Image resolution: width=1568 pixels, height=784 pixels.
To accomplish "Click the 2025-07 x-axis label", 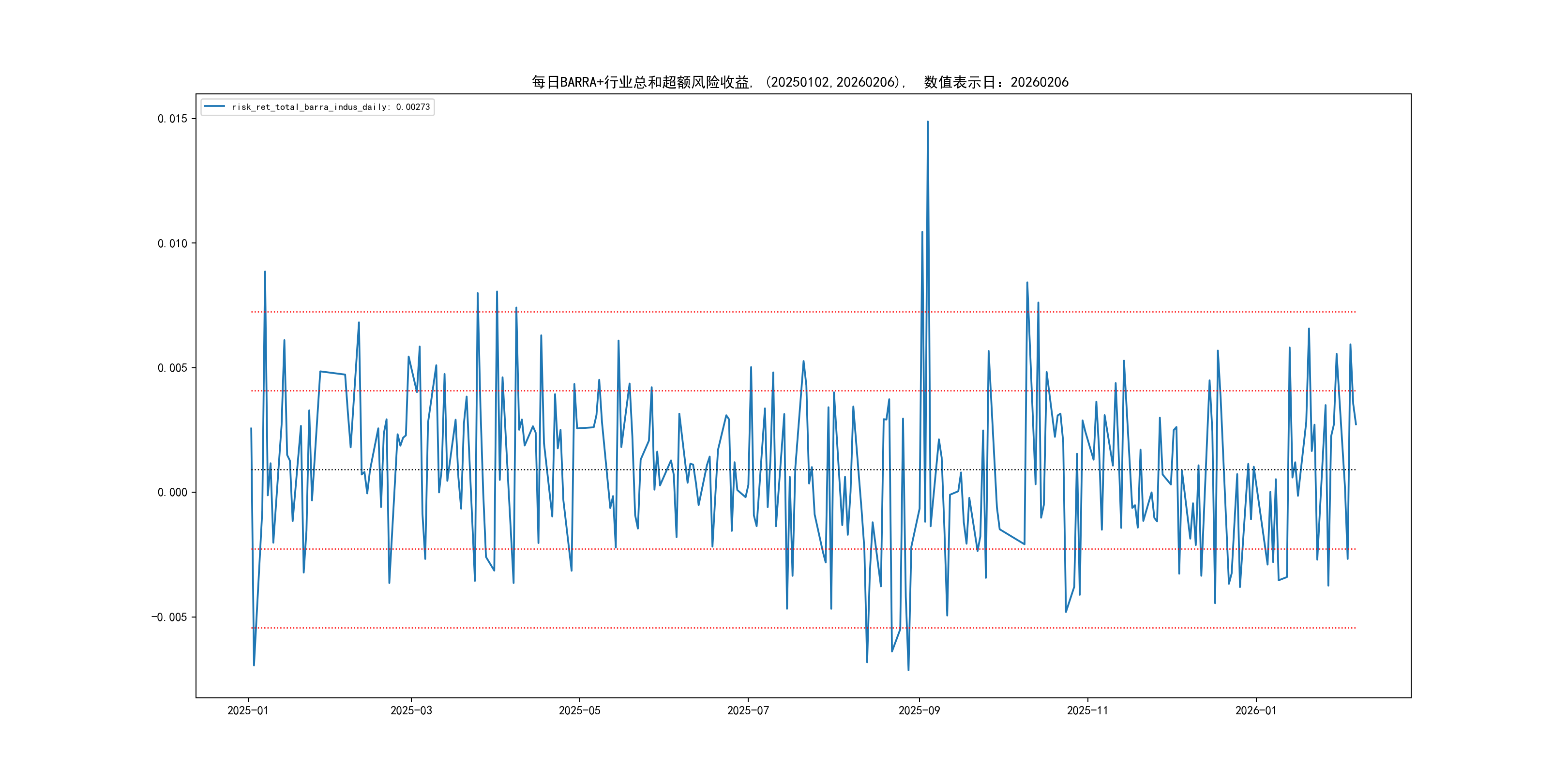I will [x=748, y=710].
